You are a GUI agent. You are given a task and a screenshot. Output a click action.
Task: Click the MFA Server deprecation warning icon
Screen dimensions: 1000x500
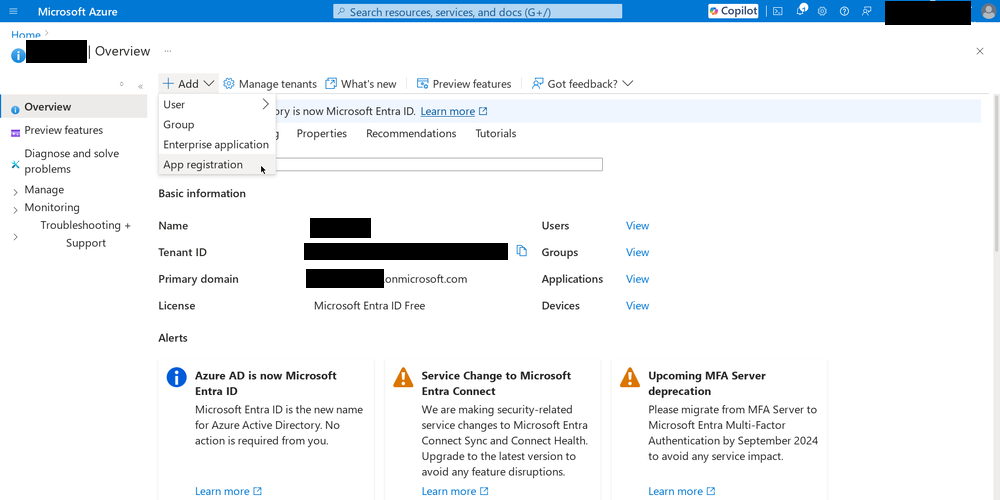click(630, 377)
